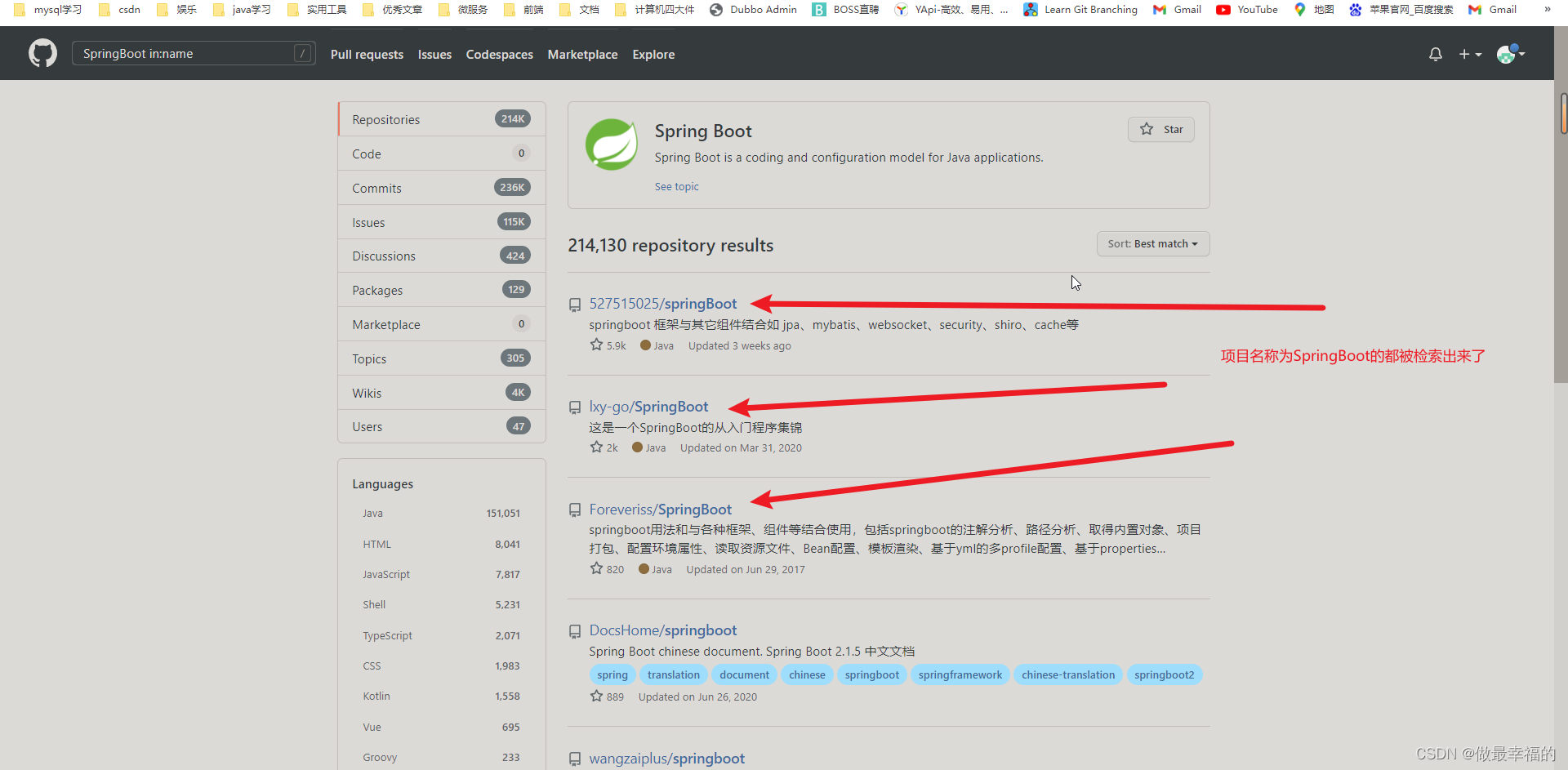Click the springframework topic tag

click(x=960, y=674)
